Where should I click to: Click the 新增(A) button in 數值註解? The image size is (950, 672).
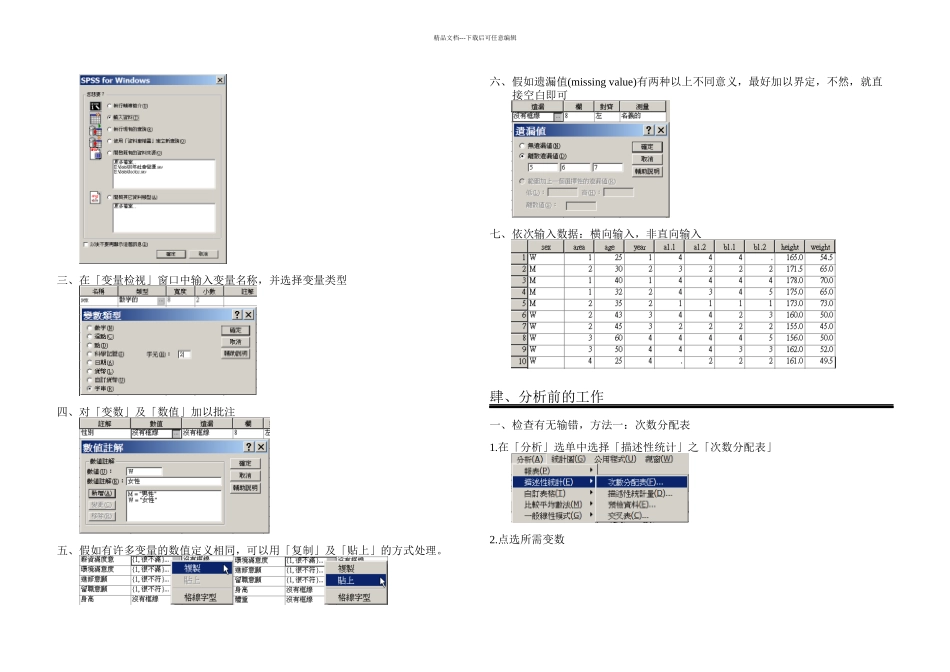(102, 493)
